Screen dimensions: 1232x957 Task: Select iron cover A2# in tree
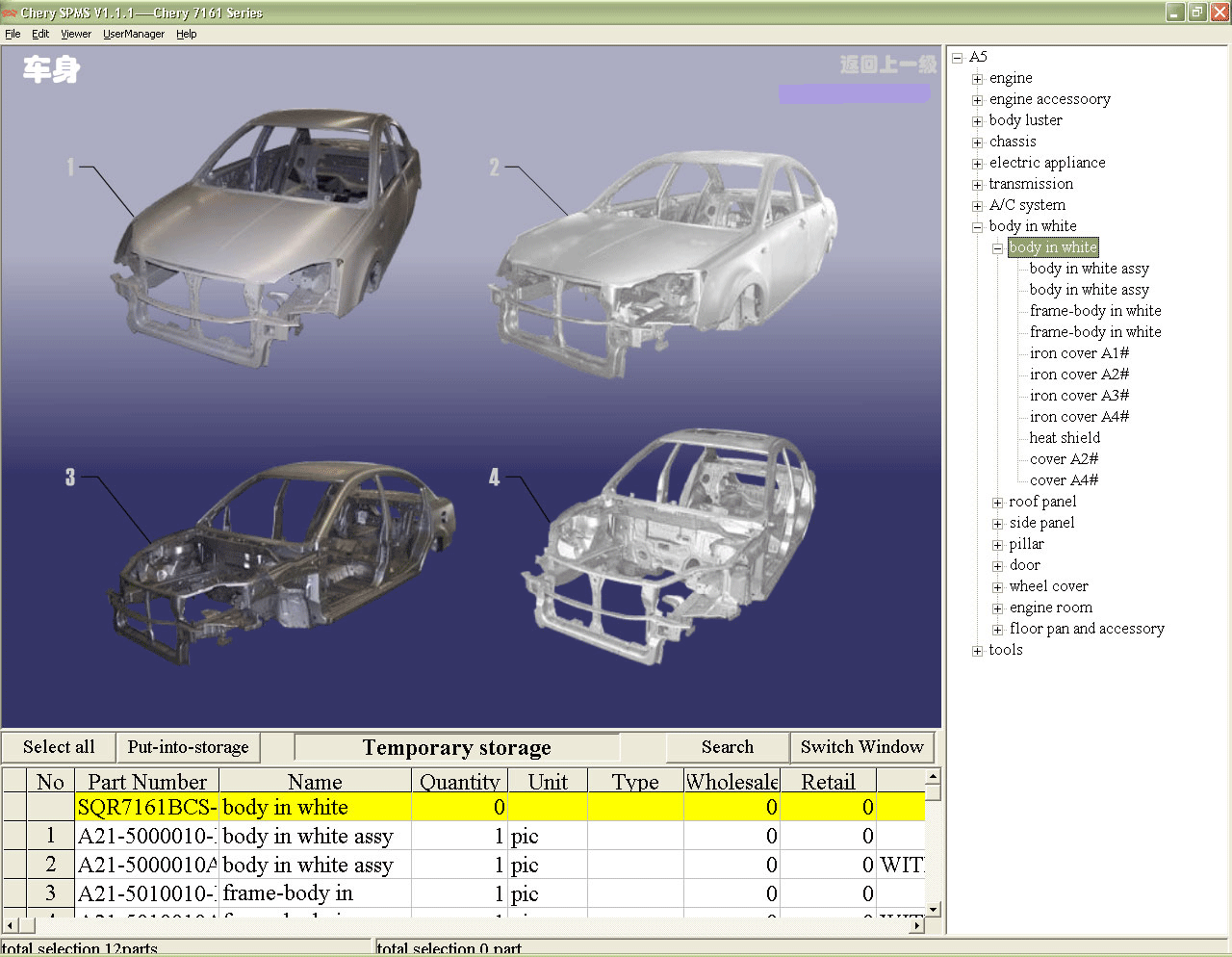click(1079, 375)
